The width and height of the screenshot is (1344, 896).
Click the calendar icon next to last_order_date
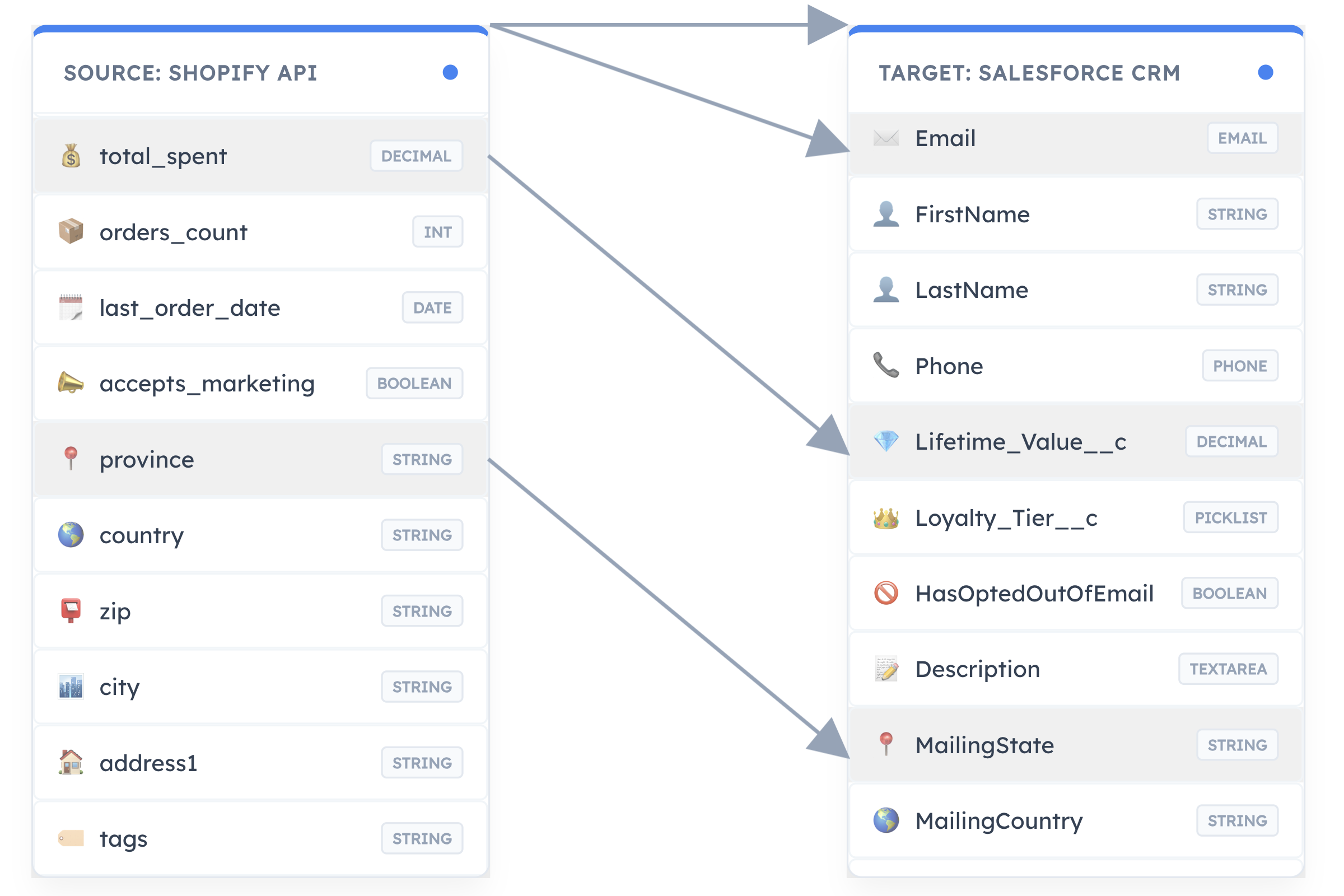pos(71,308)
